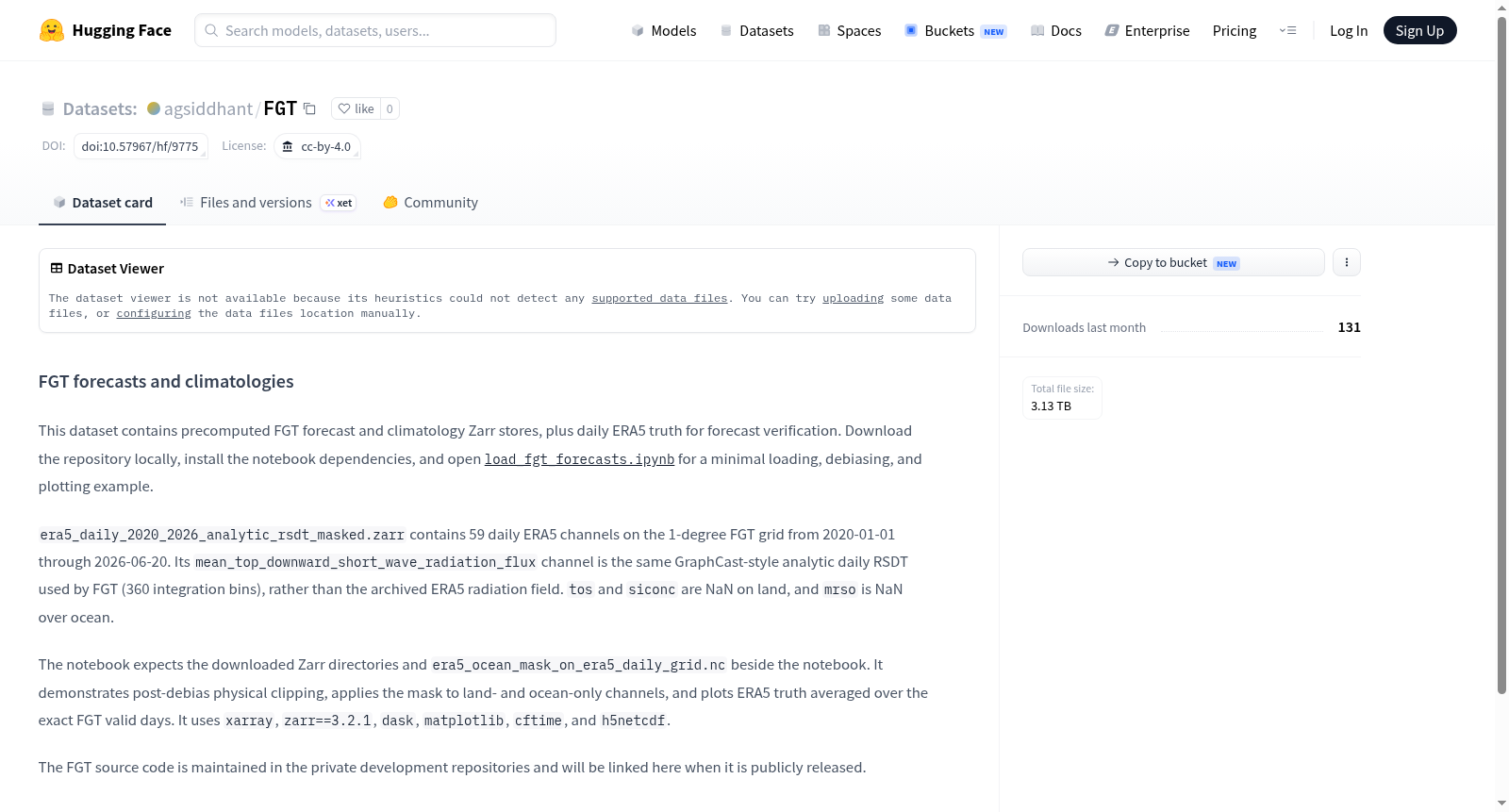This screenshot has height=812, width=1509.
Task: Open the three-dot more options menu
Action: pyautogui.click(x=1347, y=262)
